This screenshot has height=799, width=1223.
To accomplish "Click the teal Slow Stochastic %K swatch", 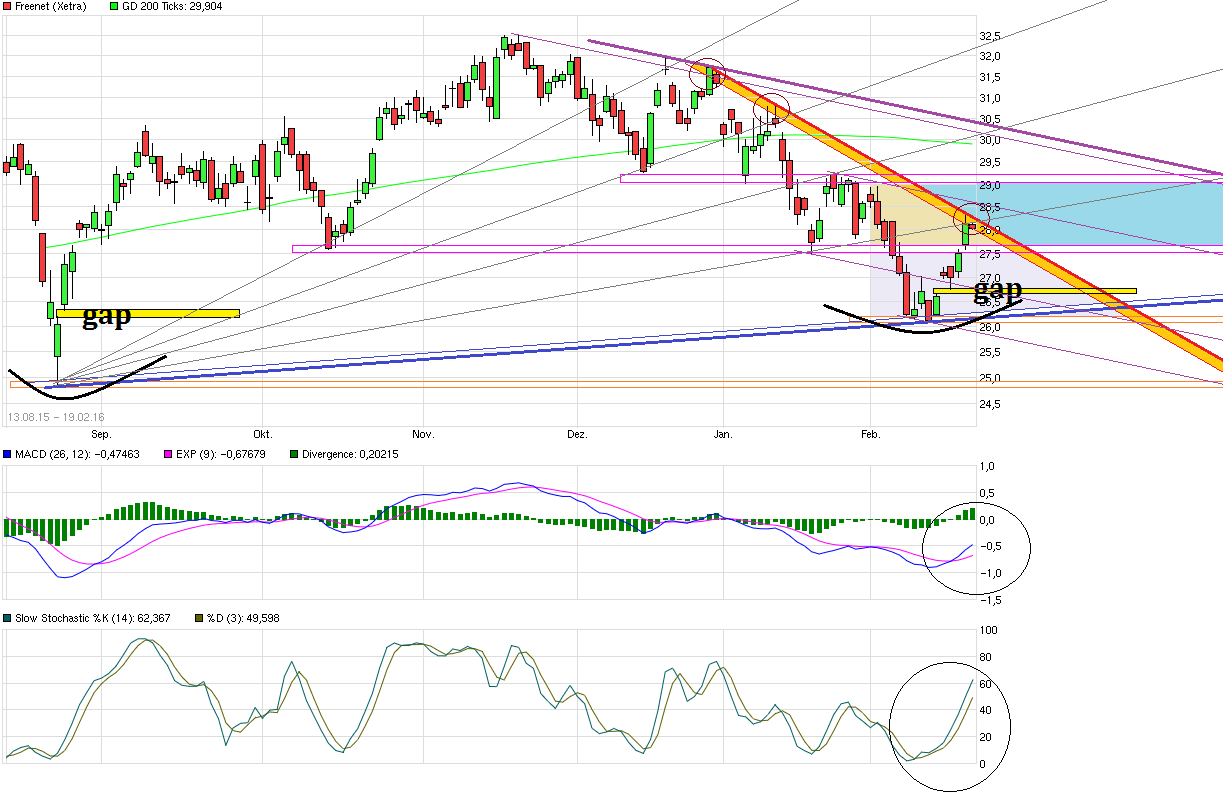I will click(8, 618).
